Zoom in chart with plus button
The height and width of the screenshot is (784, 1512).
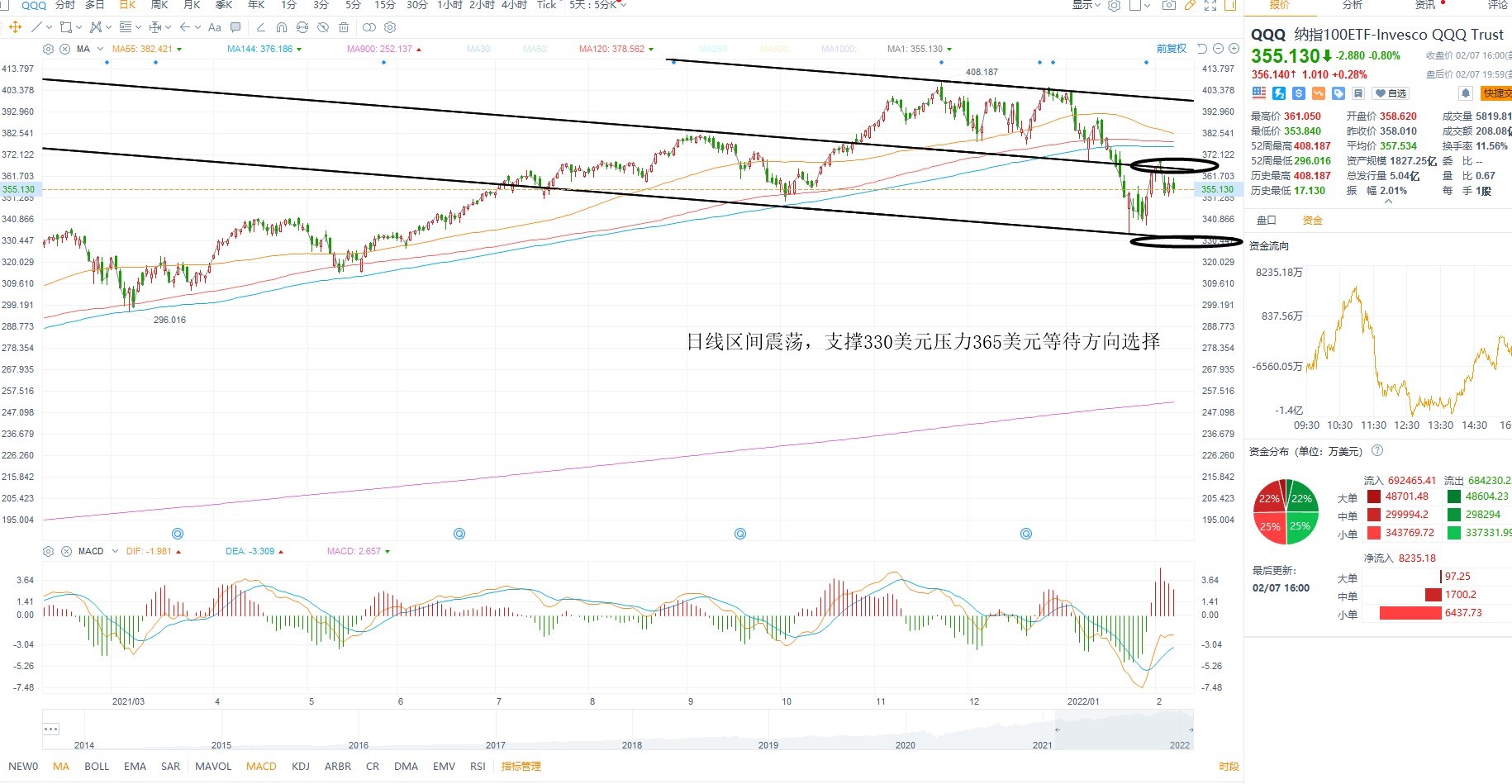(x=1234, y=49)
